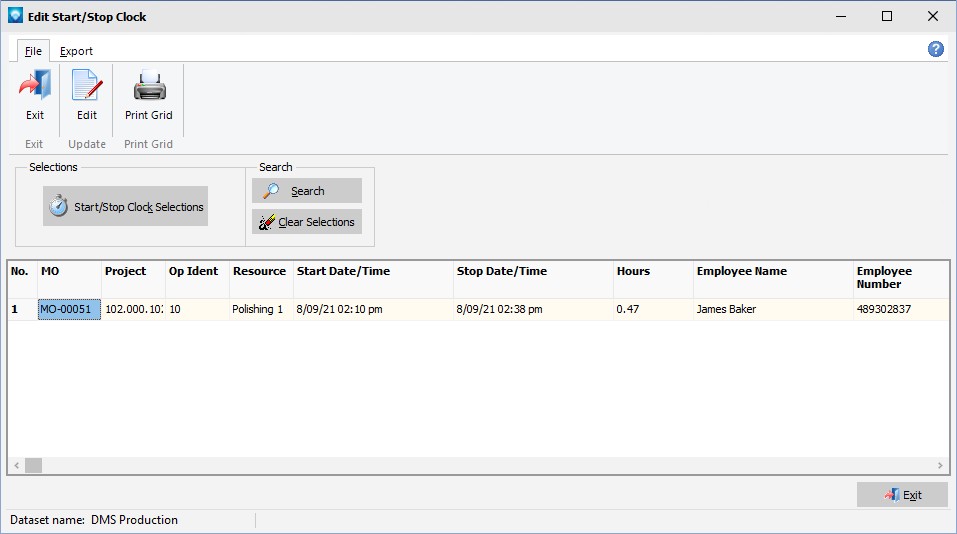Click row number 1 cell
Image resolution: width=957 pixels, height=534 pixels.
click(x=23, y=309)
